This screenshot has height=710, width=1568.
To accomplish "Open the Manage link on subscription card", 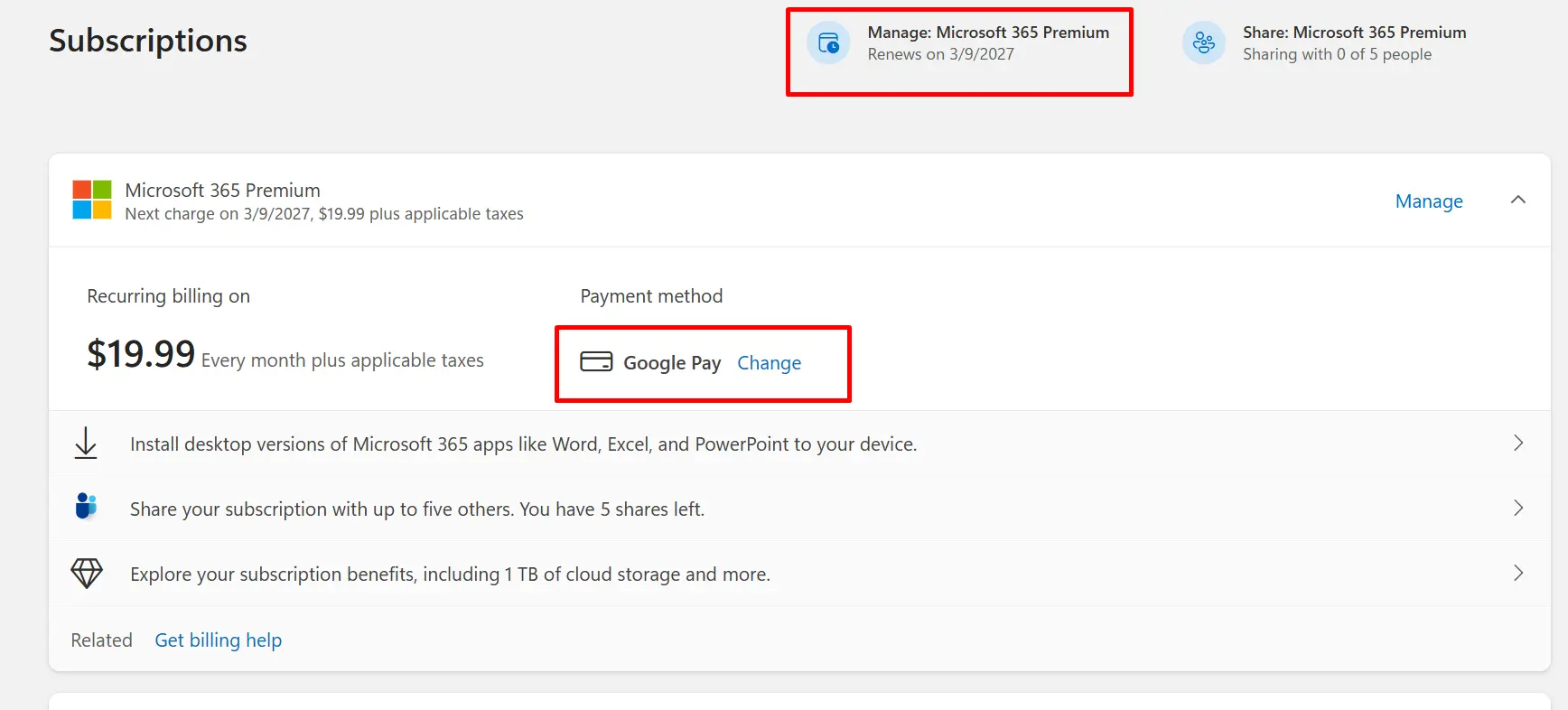I will 1429,201.
